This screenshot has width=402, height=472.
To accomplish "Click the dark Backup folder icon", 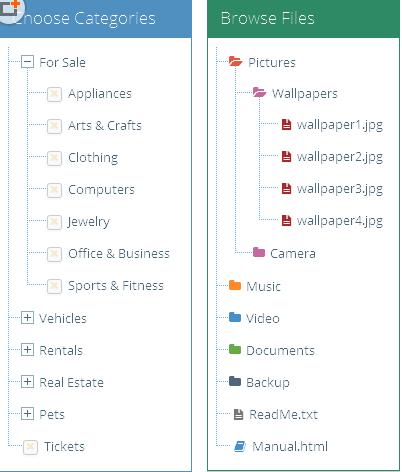I will (235, 381).
